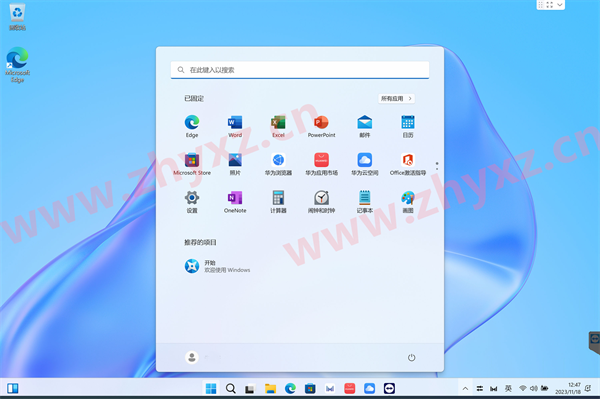Click the 所有应用 all apps button

pos(396,98)
